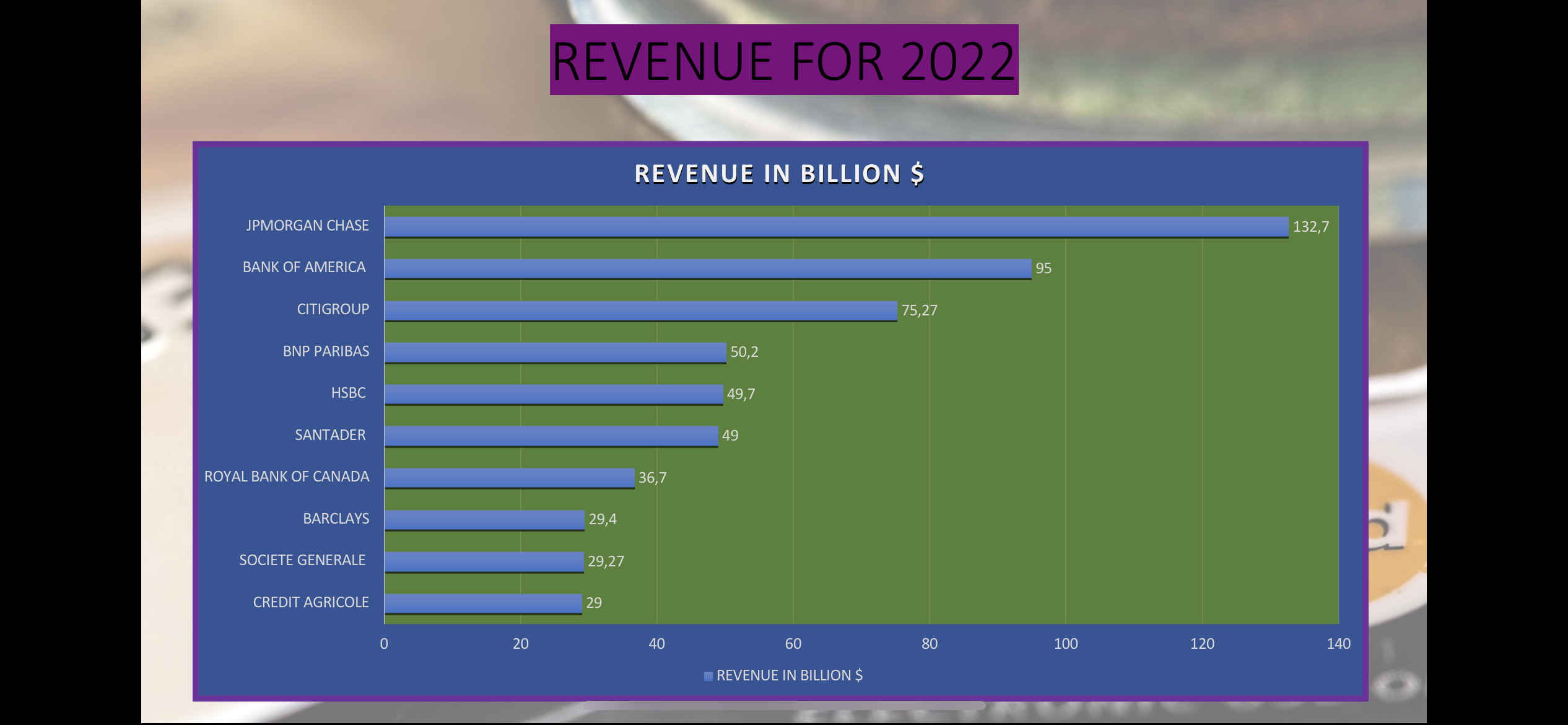
Task: Select the HSBC revenue bar
Action: [554, 395]
